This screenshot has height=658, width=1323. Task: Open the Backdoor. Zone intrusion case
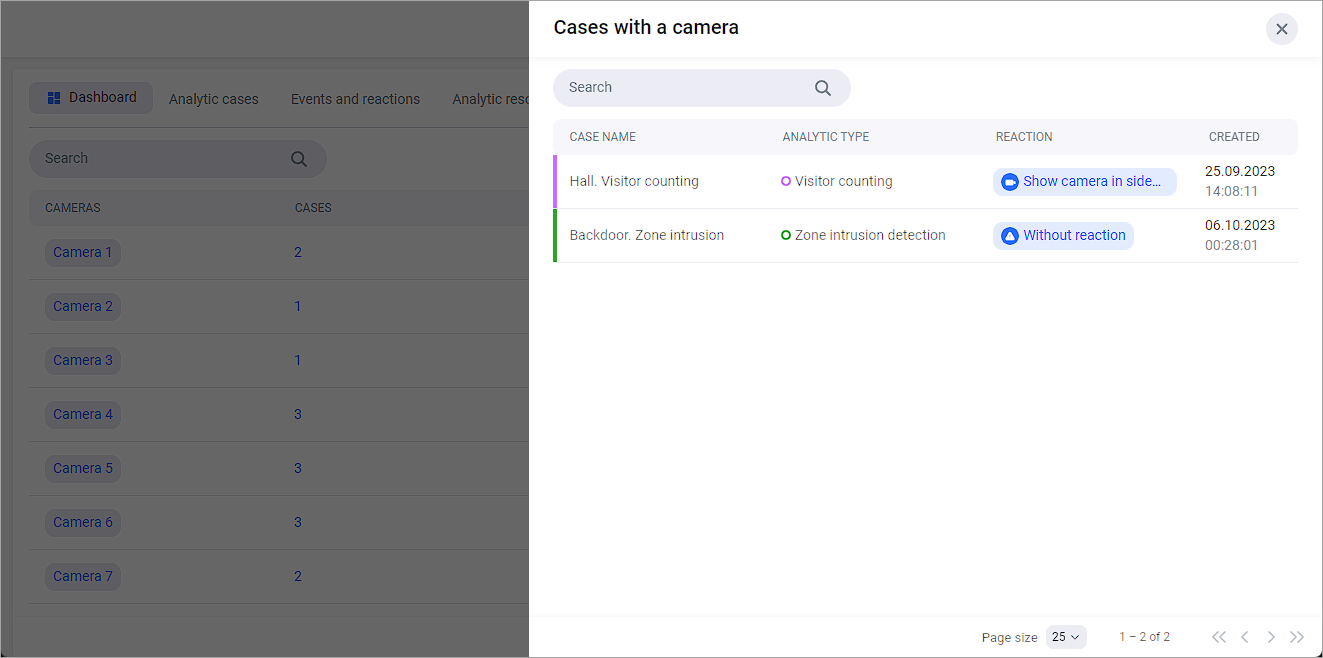(646, 236)
